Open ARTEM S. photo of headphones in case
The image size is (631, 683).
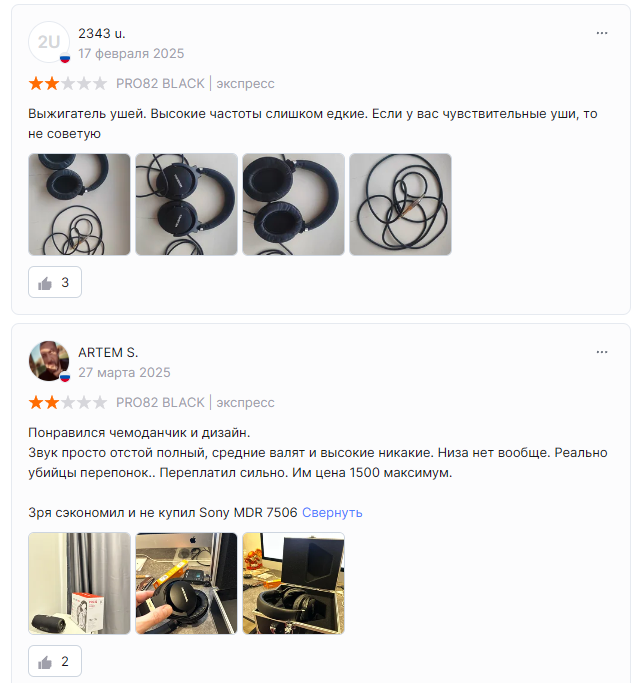click(x=294, y=583)
